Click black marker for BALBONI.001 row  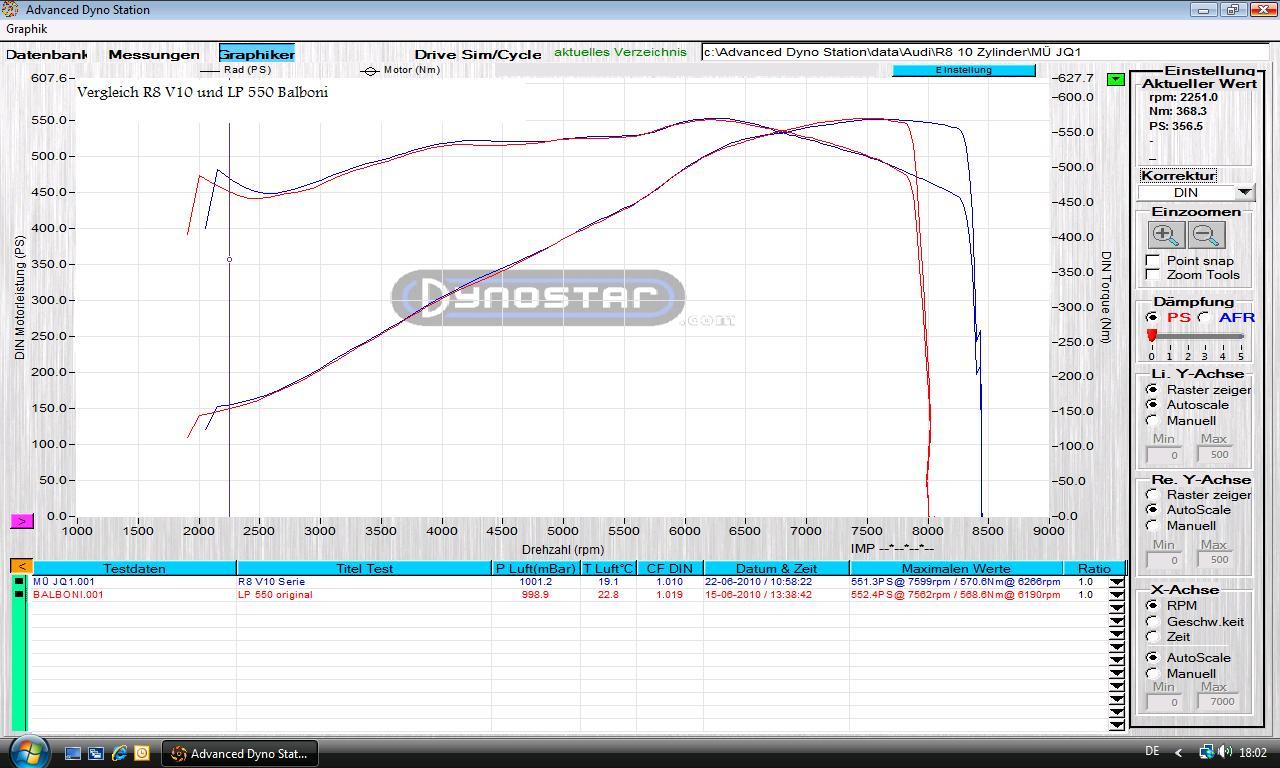point(18,595)
